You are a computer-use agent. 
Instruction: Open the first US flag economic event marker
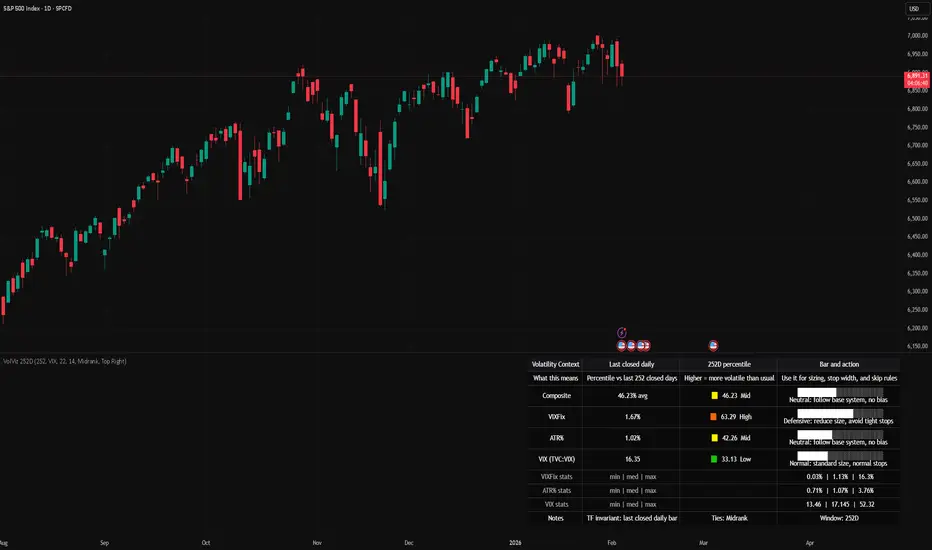coord(622,345)
